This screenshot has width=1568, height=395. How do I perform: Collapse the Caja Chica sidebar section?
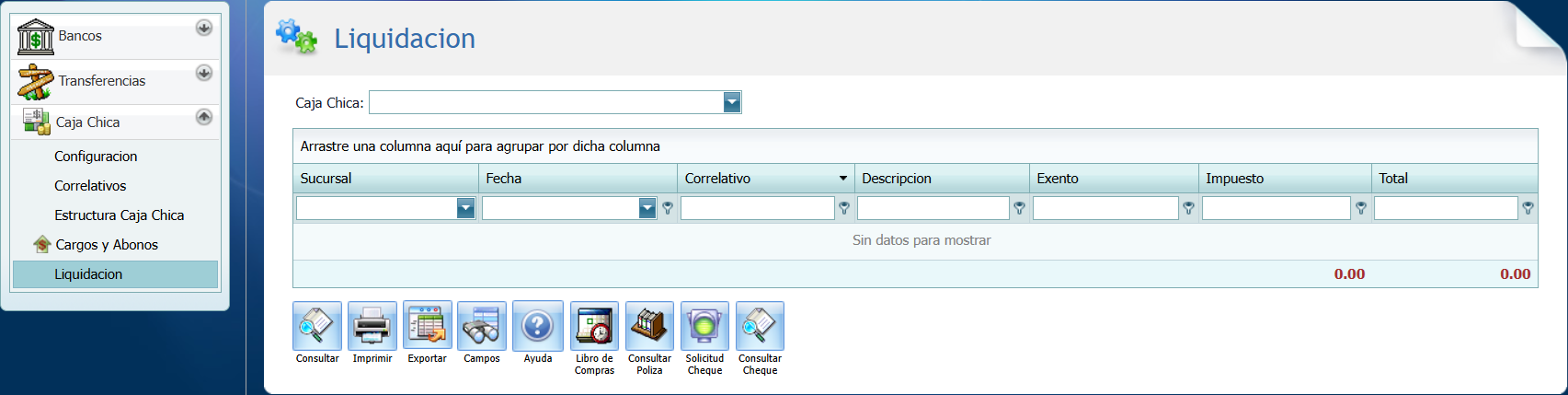point(204,117)
